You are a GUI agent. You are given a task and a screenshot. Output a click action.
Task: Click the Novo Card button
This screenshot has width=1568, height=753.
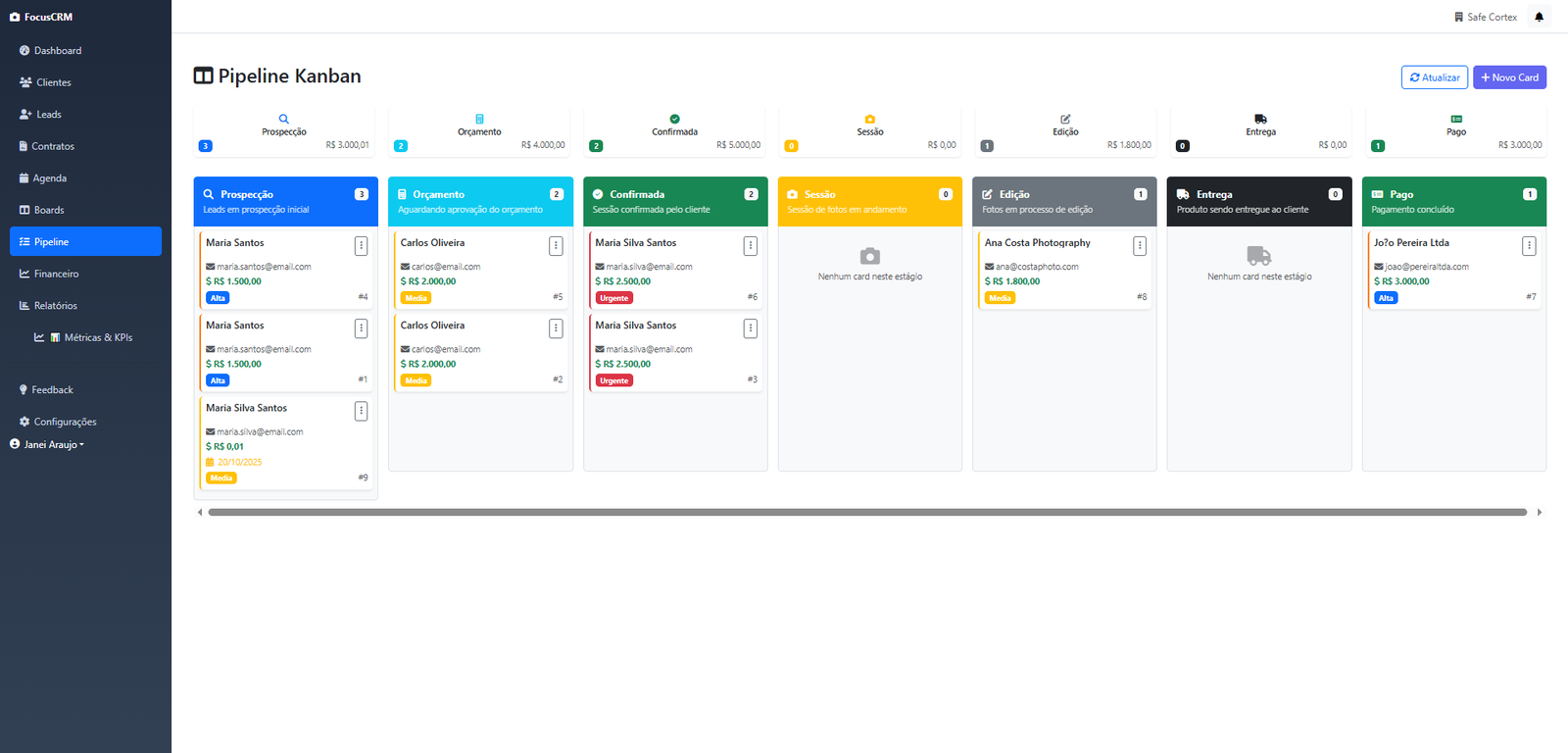[x=1509, y=77]
